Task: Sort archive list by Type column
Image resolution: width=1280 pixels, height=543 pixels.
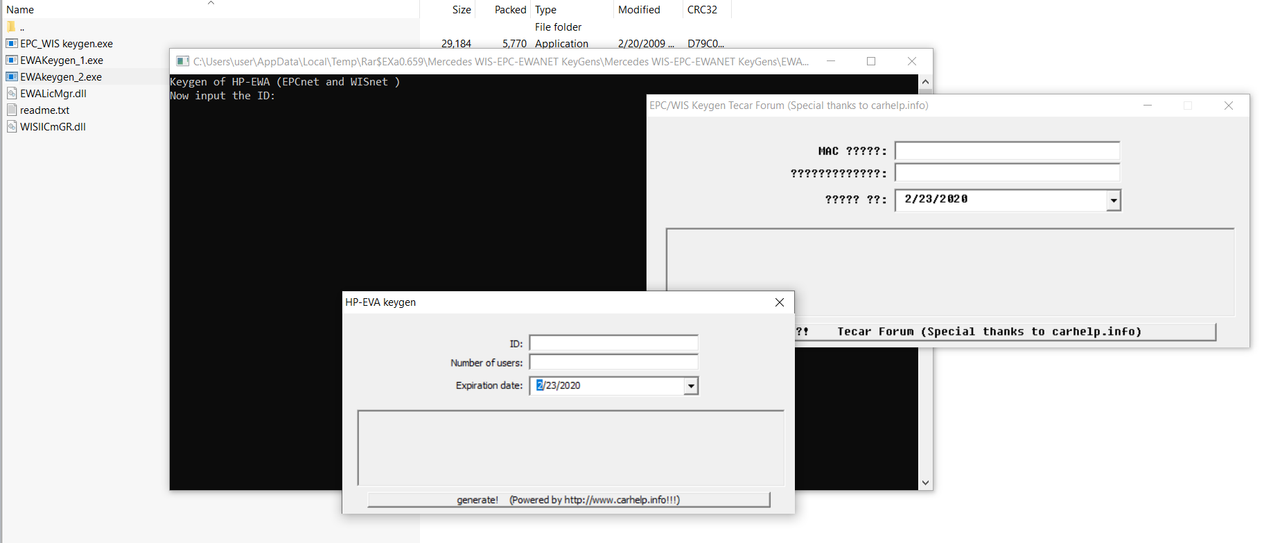Action: (x=546, y=10)
